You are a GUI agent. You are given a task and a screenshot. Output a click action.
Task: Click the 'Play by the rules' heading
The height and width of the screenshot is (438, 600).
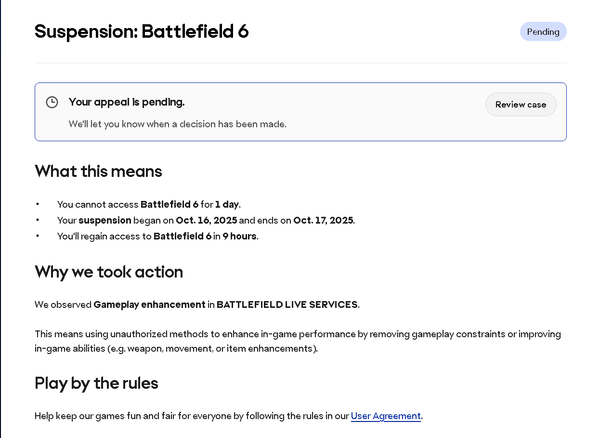pyautogui.click(x=96, y=383)
